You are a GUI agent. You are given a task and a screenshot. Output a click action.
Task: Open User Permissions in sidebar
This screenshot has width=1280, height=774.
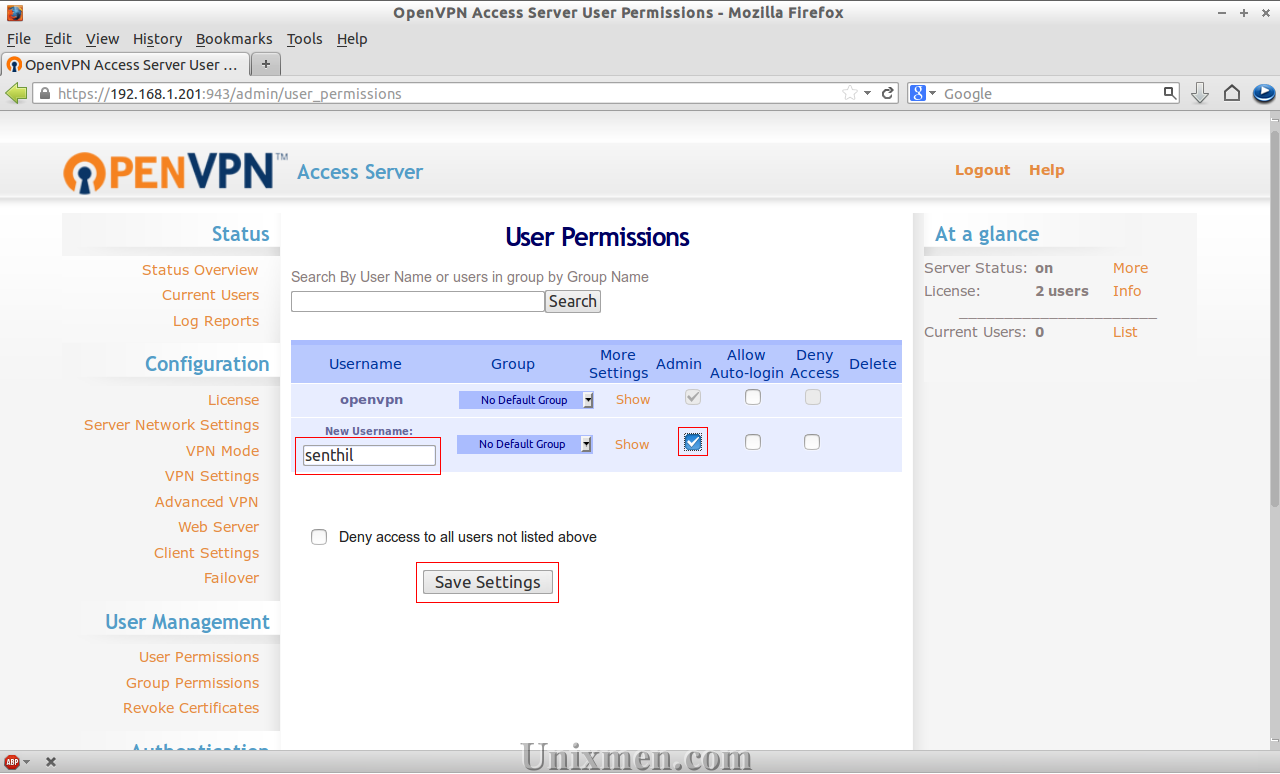tap(199, 657)
